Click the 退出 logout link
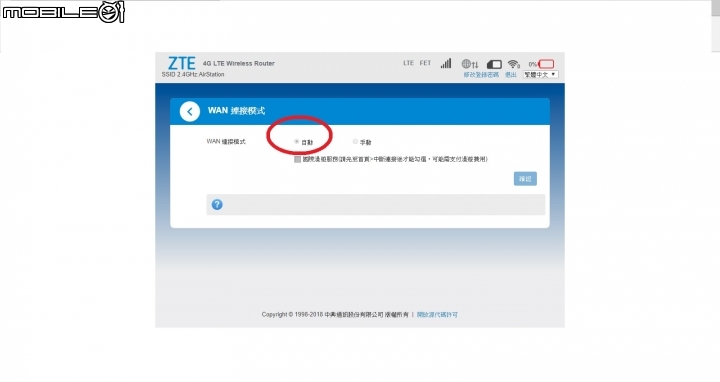The width and height of the screenshot is (720, 382). pos(511,75)
